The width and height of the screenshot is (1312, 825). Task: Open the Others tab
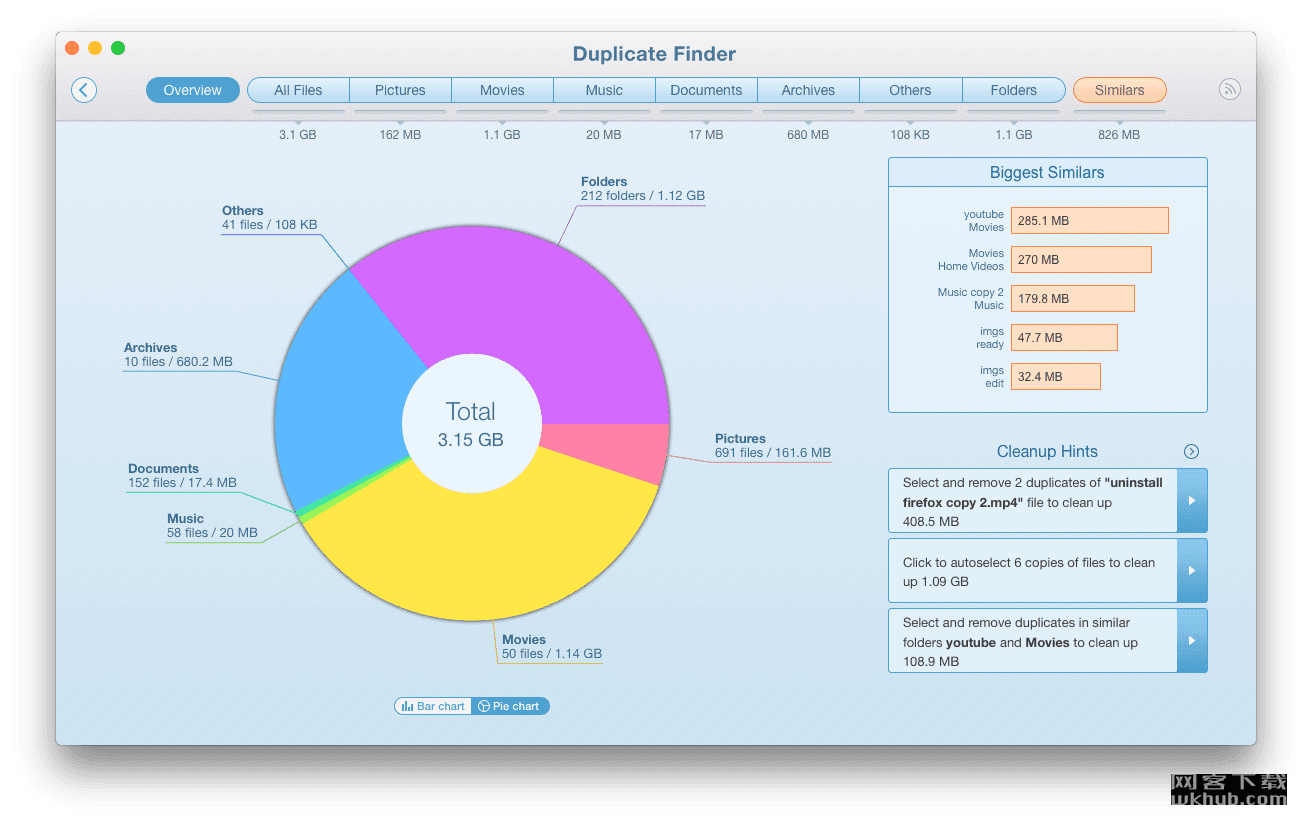(x=910, y=90)
